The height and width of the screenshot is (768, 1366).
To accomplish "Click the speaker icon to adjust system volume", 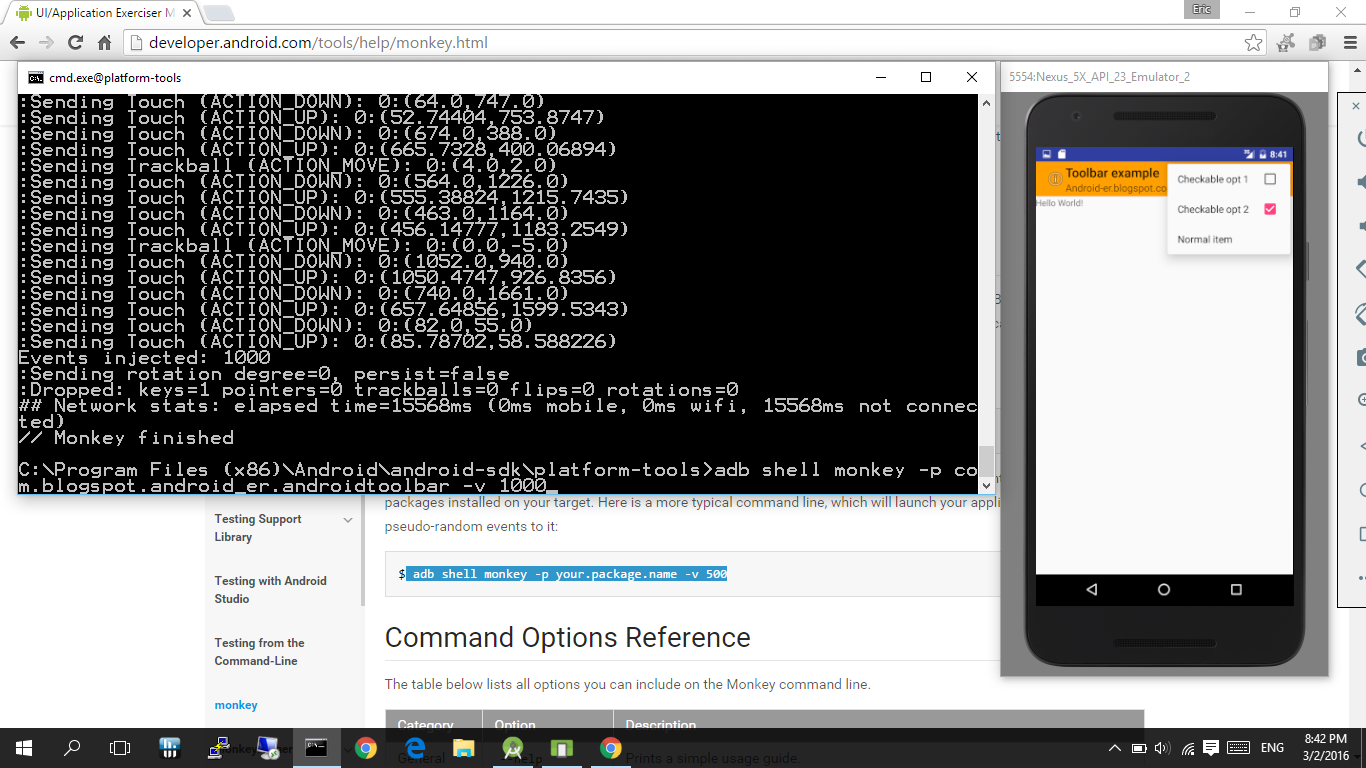I will coord(1161,747).
